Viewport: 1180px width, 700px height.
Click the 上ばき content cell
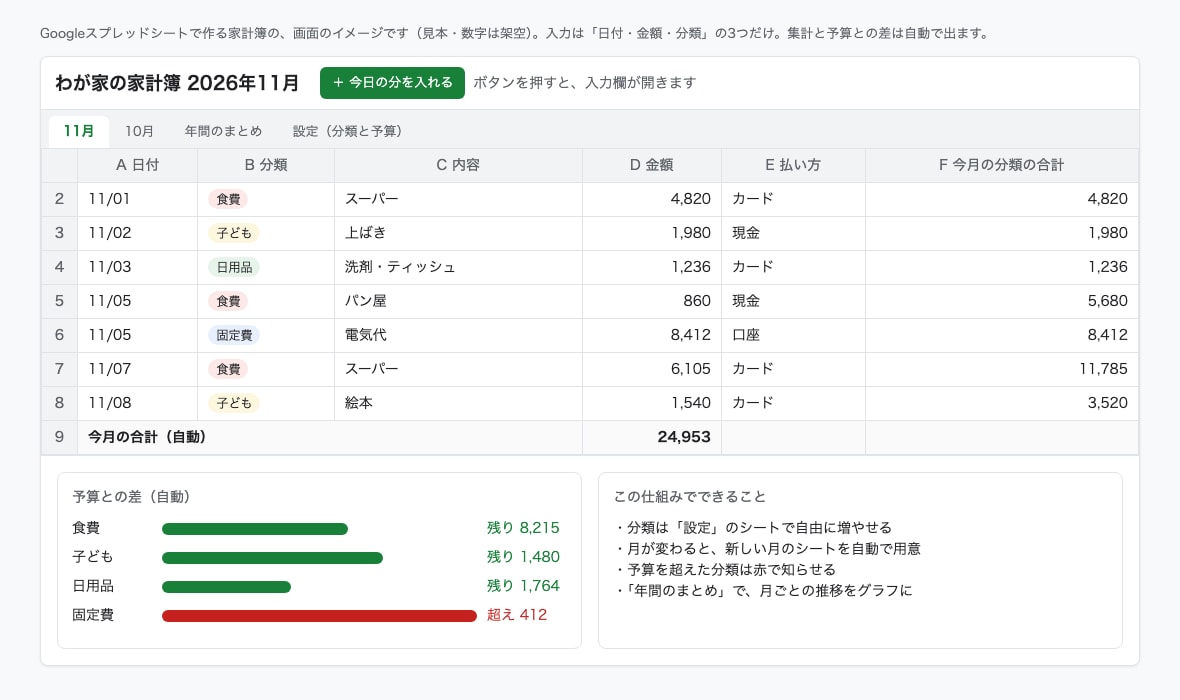pos(458,233)
